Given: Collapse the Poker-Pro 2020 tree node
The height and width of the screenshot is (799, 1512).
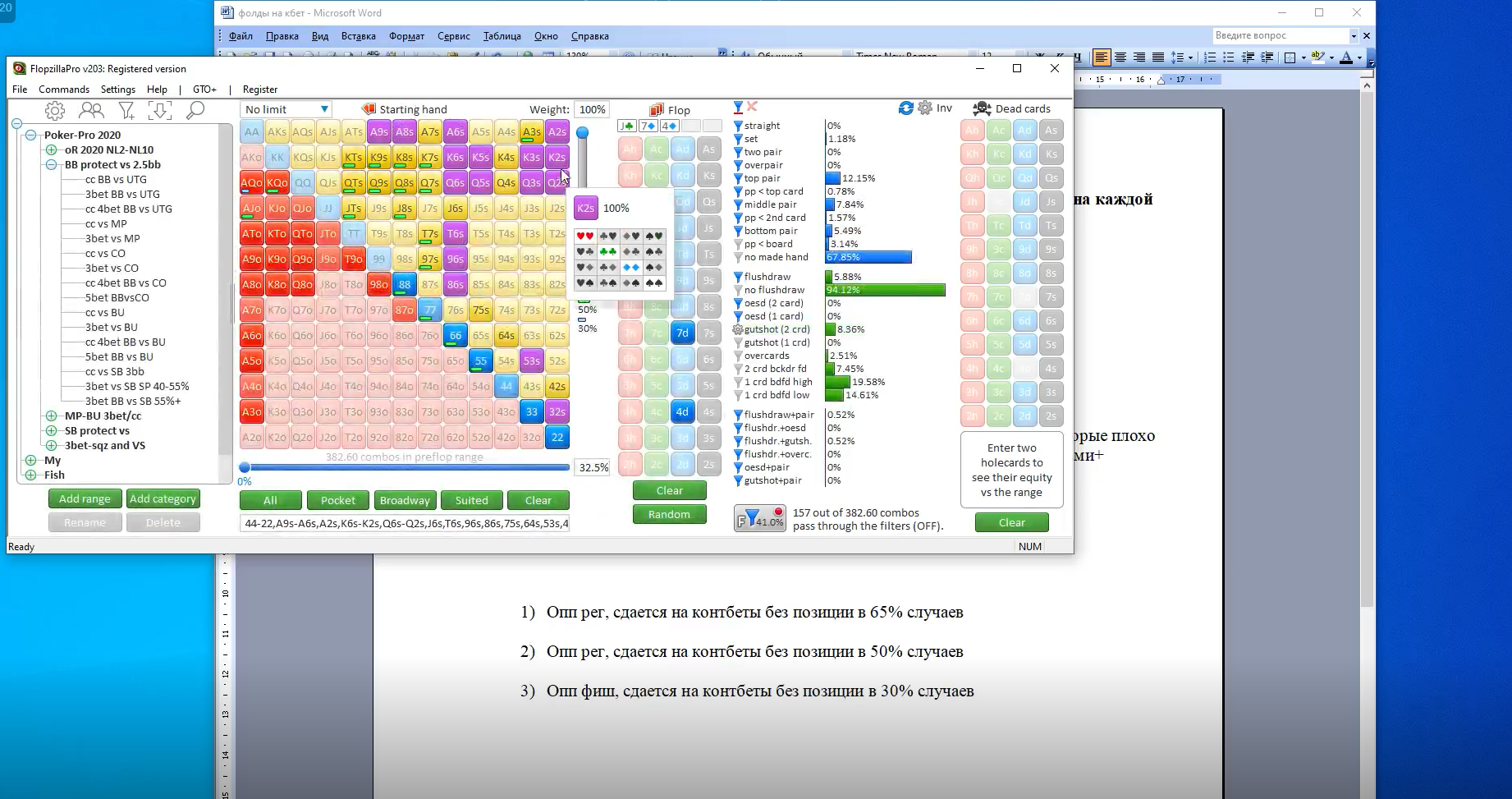Looking at the screenshot, I should (x=30, y=135).
